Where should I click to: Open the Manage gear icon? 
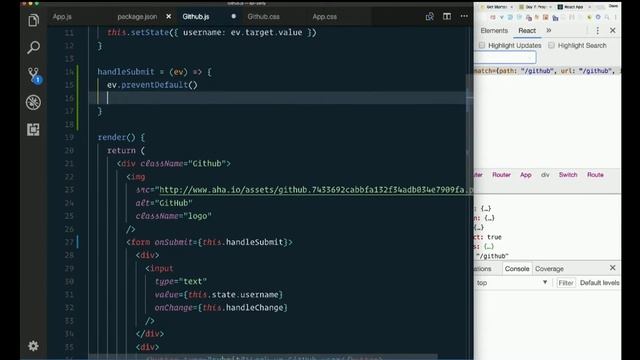(x=33, y=346)
